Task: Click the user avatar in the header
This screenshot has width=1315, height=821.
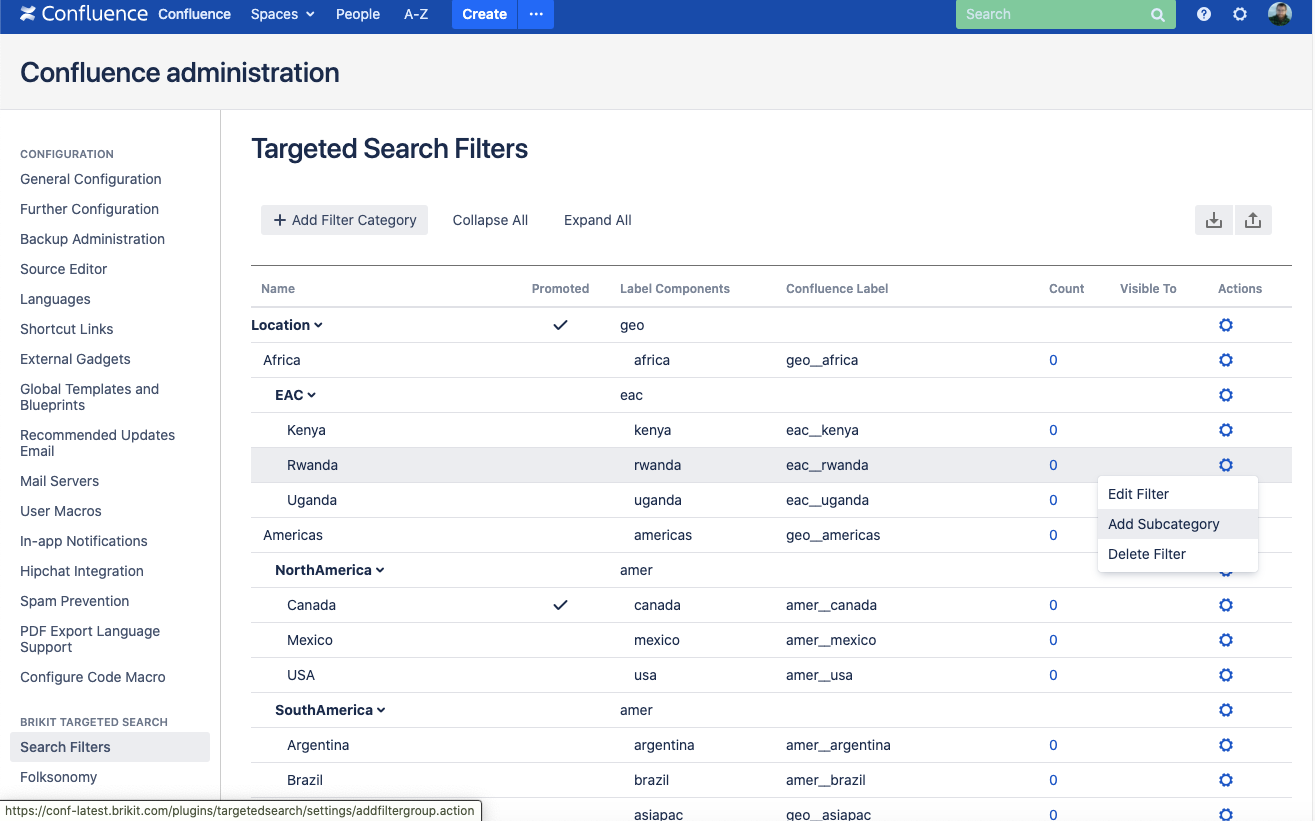Action: pyautogui.click(x=1280, y=15)
